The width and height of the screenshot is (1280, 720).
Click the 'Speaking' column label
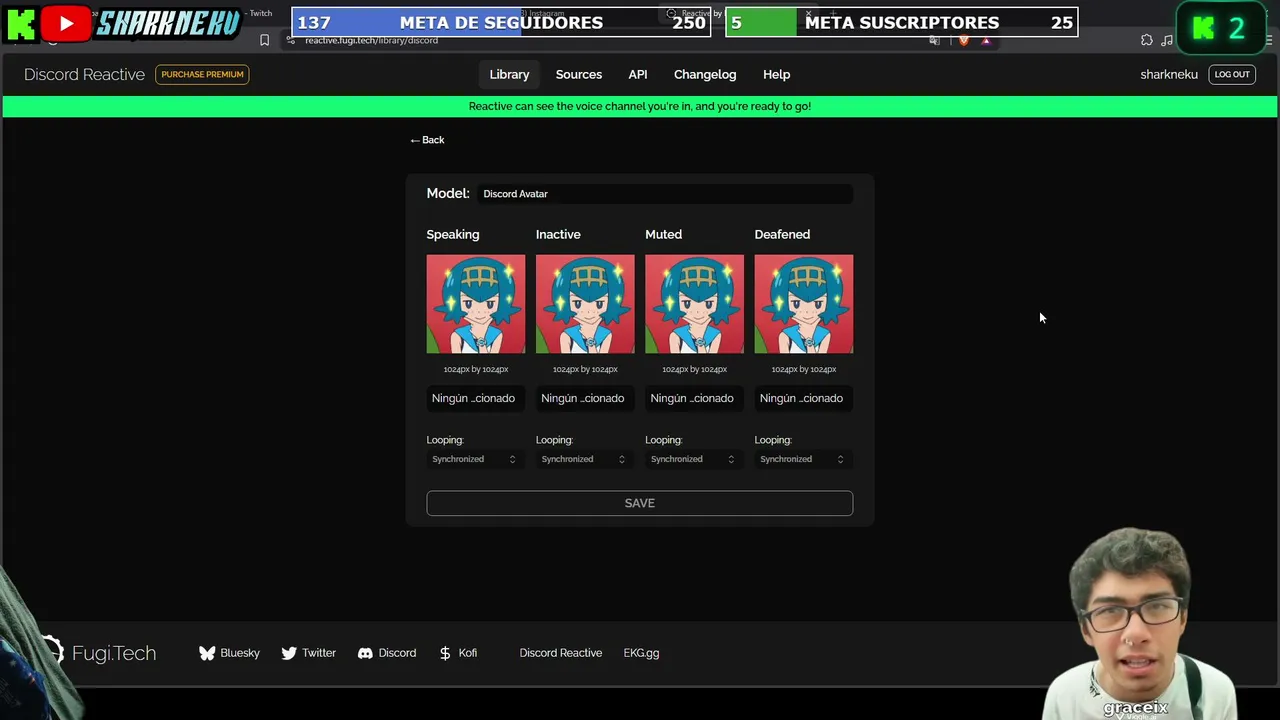point(453,234)
